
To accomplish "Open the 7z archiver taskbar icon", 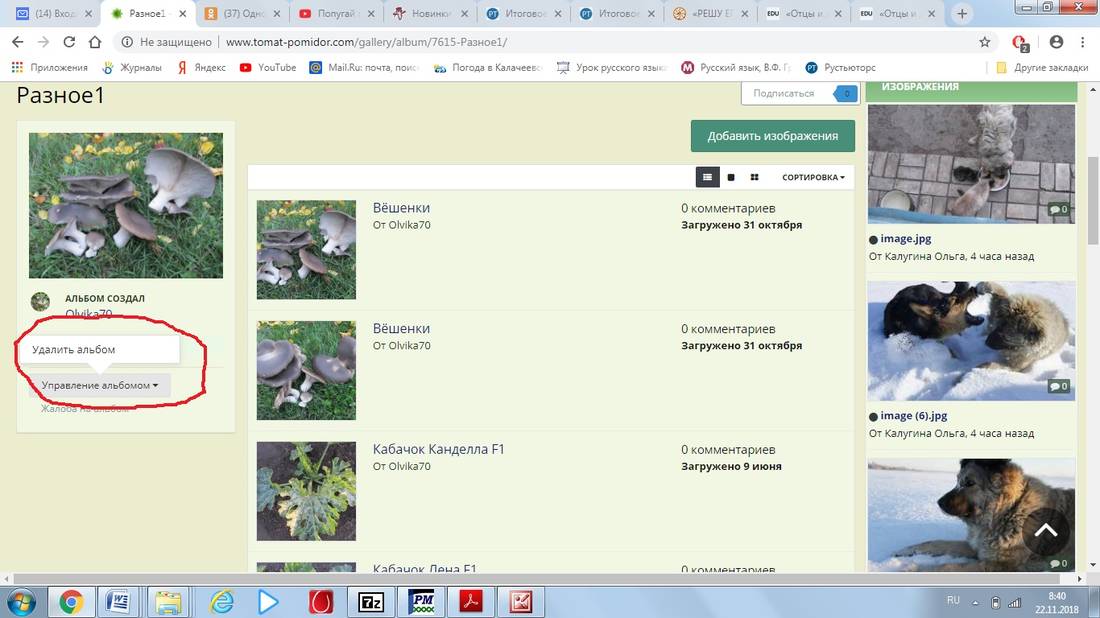I will click(371, 602).
